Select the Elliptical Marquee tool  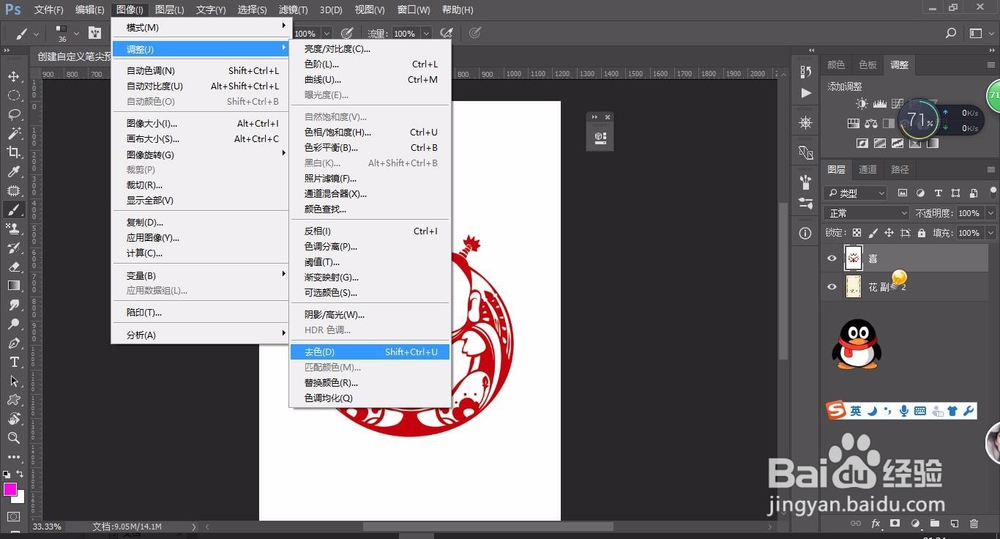click(13, 96)
